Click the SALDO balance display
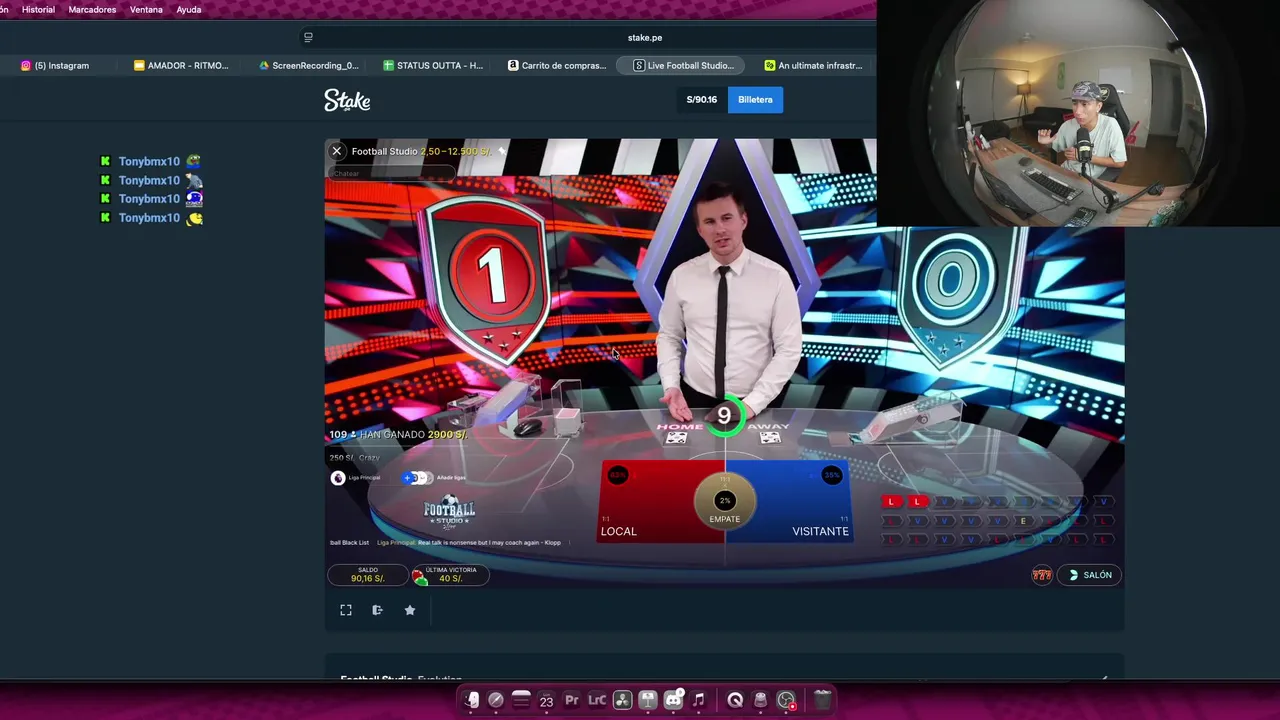 pyautogui.click(x=368, y=574)
